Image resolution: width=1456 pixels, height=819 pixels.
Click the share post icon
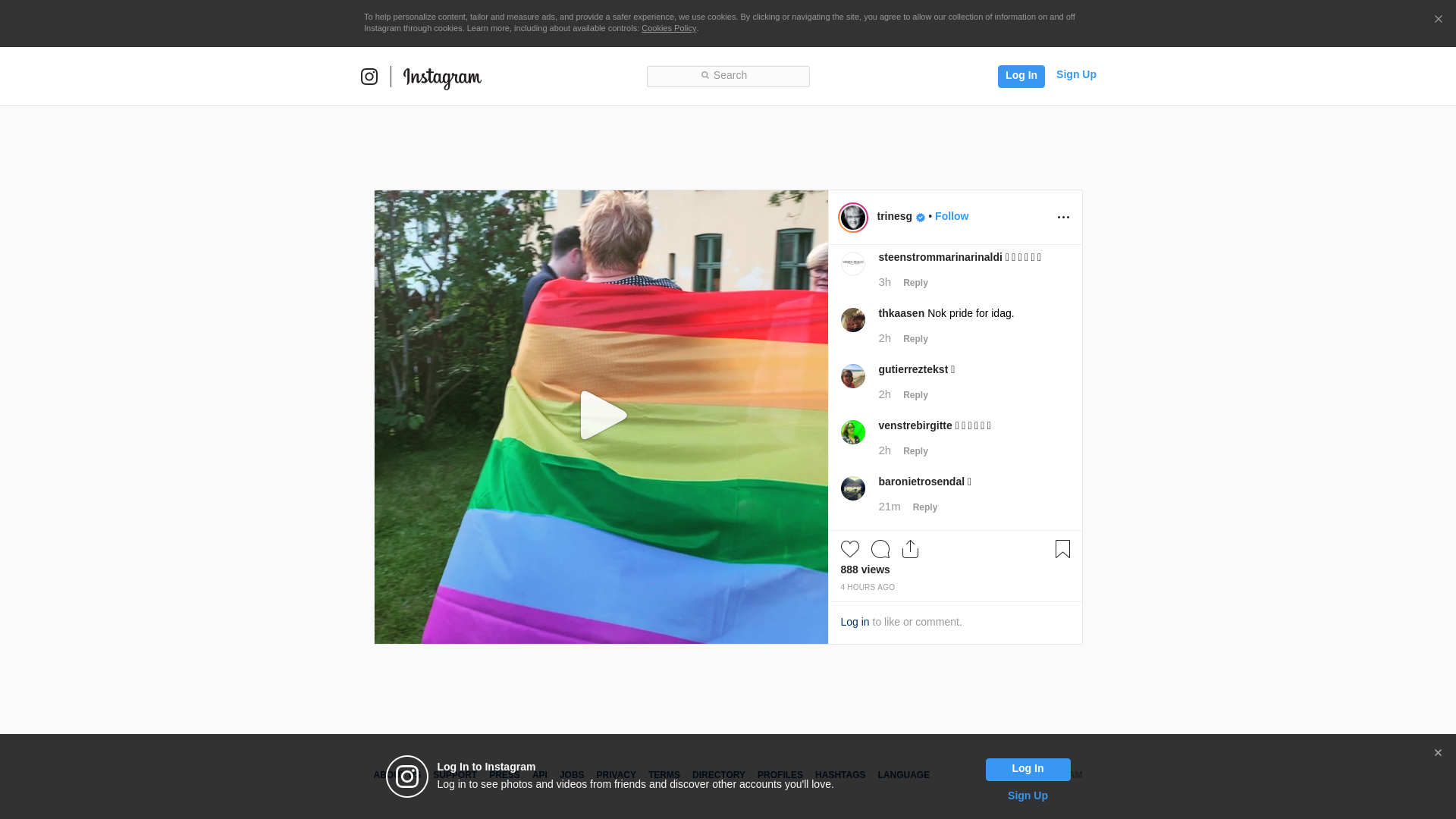pyautogui.click(x=911, y=549)
